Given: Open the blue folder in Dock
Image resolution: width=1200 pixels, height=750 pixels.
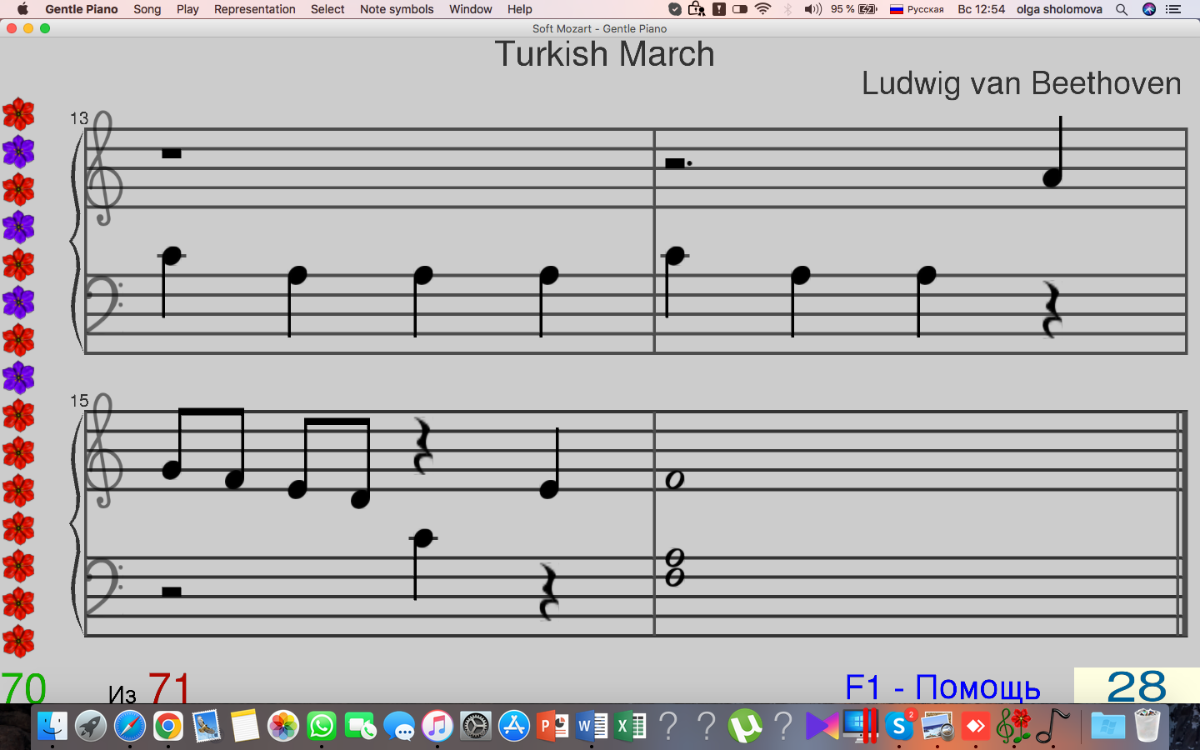Looking at the screenshot, I should tap(1107, 726).
